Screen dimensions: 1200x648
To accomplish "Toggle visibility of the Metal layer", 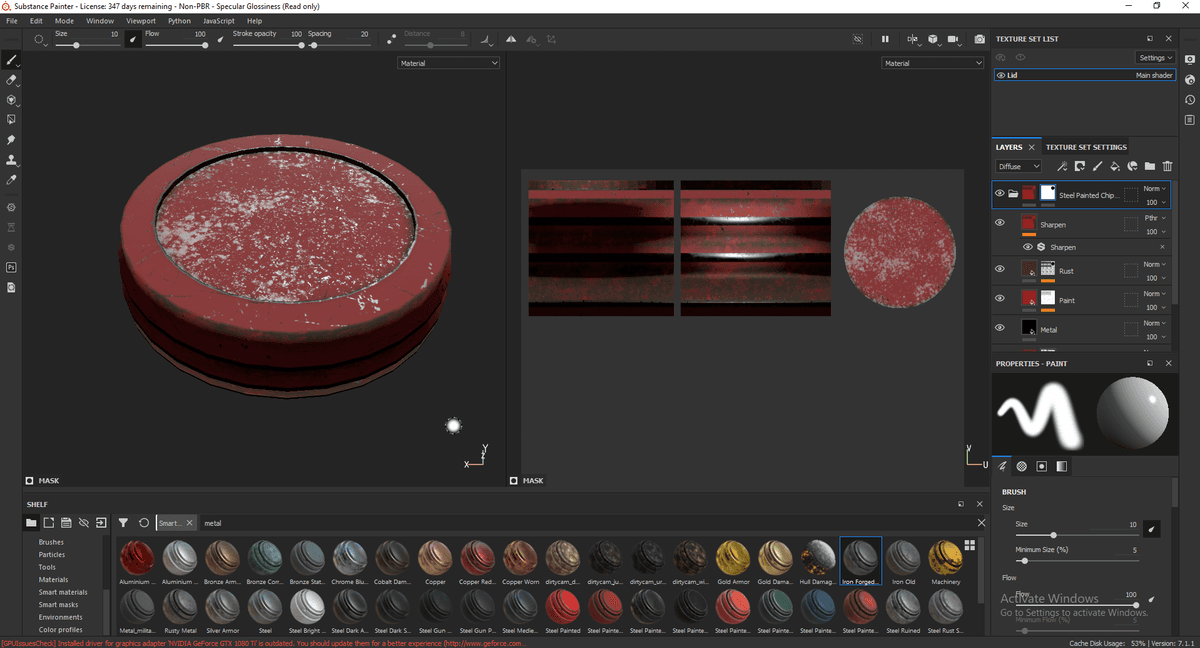I will tap(1000, 326).
